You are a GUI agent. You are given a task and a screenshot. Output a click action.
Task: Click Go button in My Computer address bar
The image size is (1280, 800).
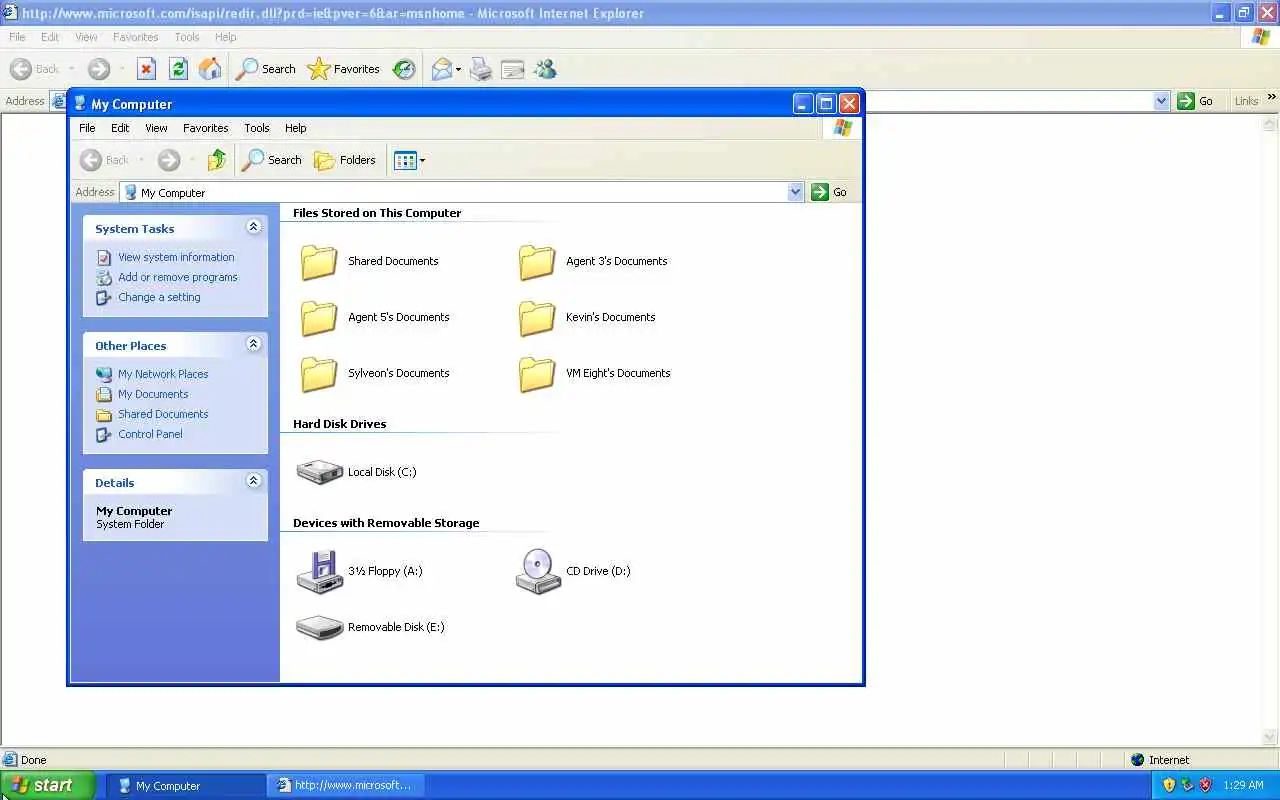829,192
